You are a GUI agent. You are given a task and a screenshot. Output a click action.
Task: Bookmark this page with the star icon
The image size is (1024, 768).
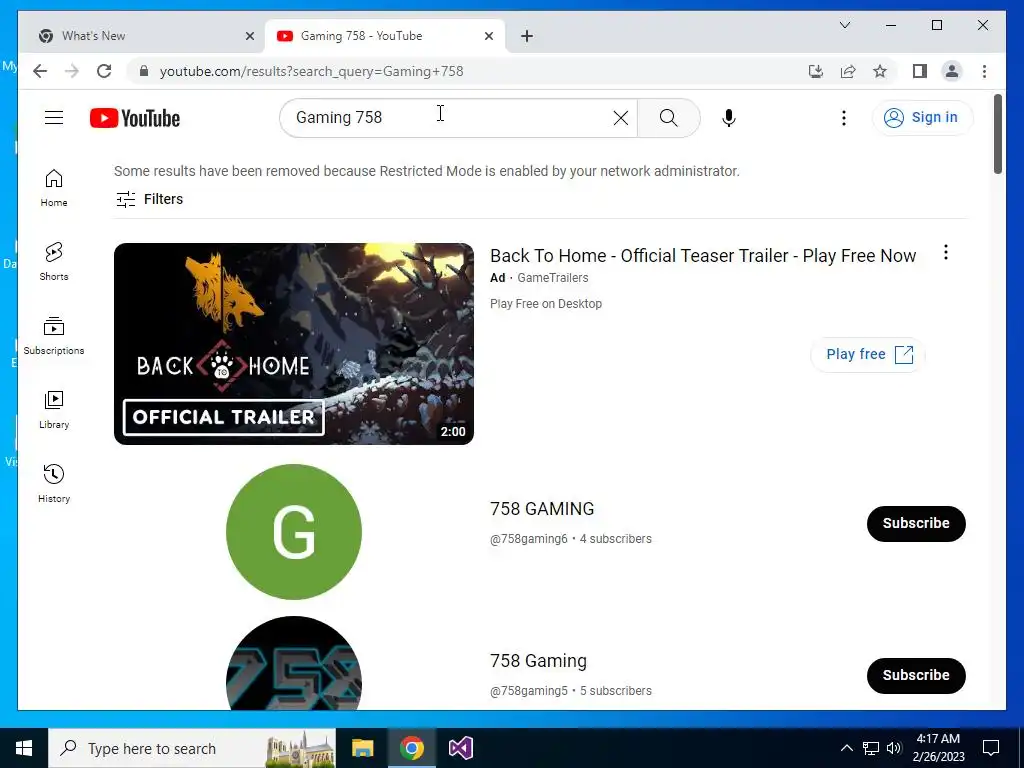click(880, 71)
